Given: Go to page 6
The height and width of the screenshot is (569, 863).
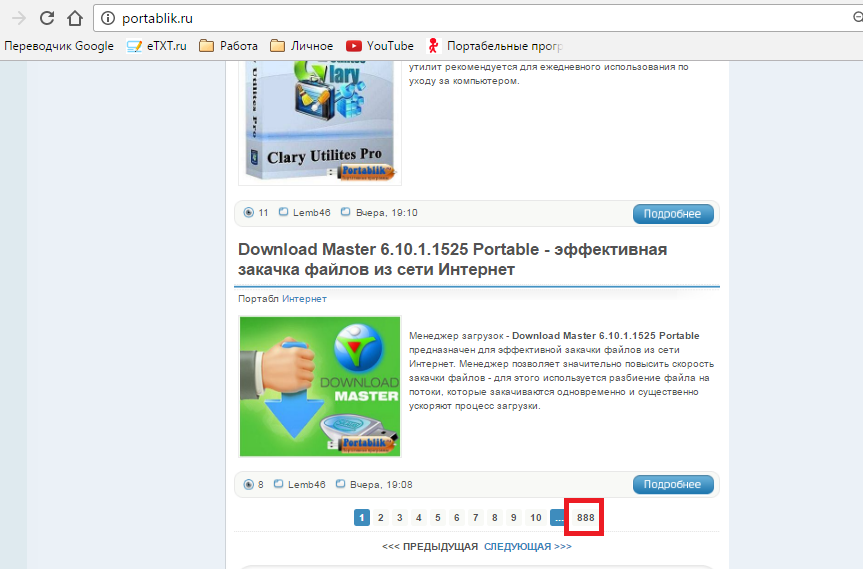Looking at the screenshot, I should [x=456, y=517].
